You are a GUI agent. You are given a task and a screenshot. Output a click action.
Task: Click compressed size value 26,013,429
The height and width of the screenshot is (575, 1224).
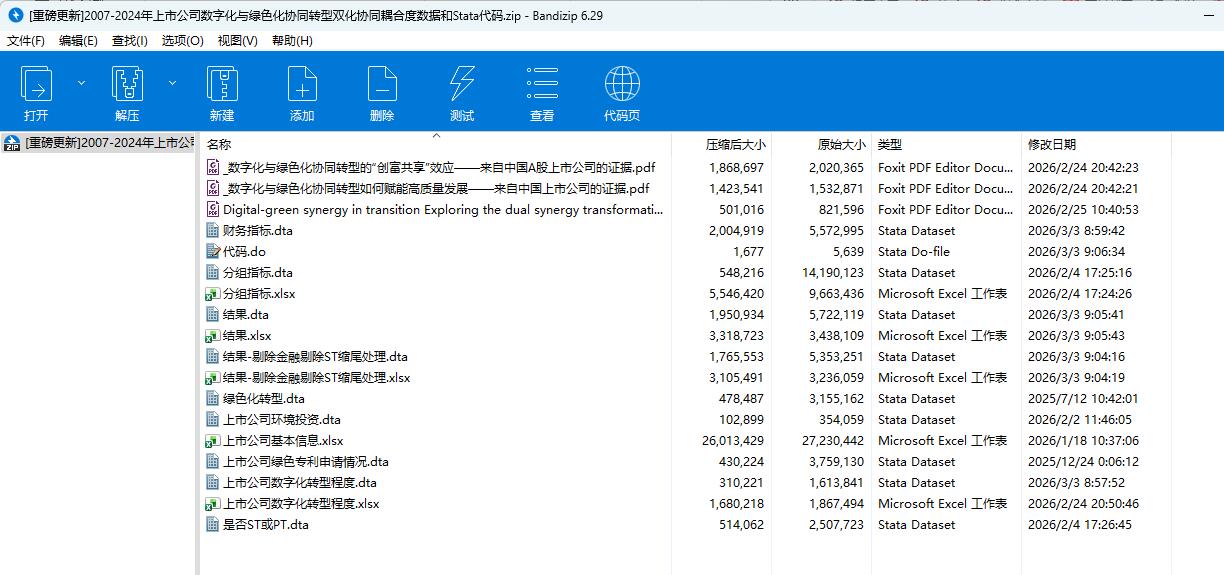733,441
